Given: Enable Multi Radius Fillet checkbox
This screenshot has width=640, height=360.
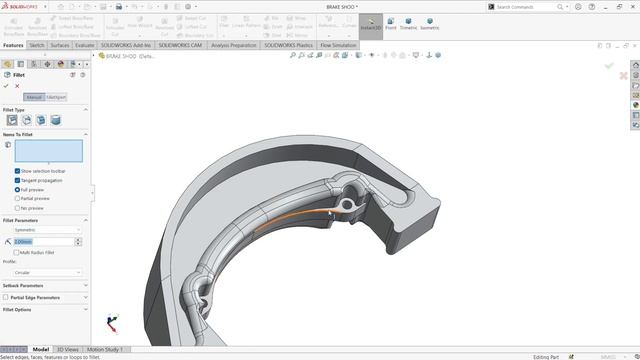Looking at the screenshot, I should pos(17,253).
